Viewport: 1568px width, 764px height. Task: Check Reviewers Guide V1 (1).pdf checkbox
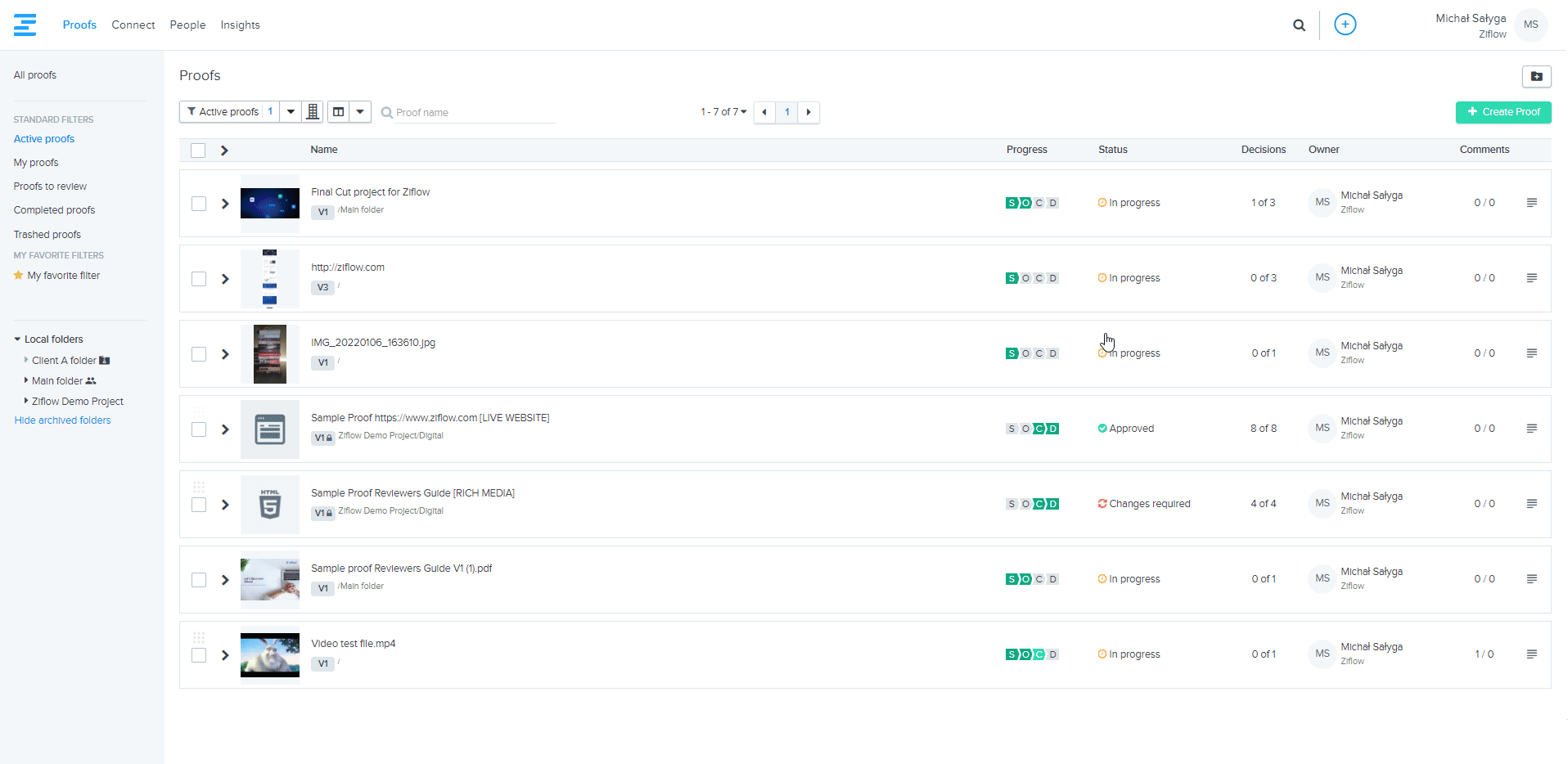[199, 580]
